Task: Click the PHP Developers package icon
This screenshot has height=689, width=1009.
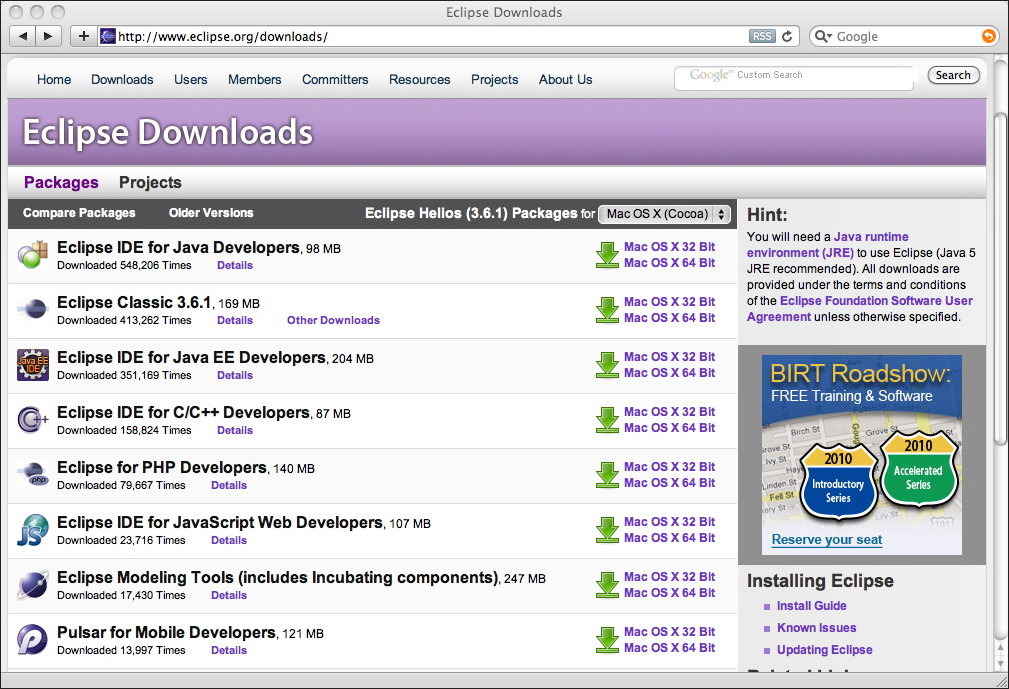Action: (x=32, y=475)
